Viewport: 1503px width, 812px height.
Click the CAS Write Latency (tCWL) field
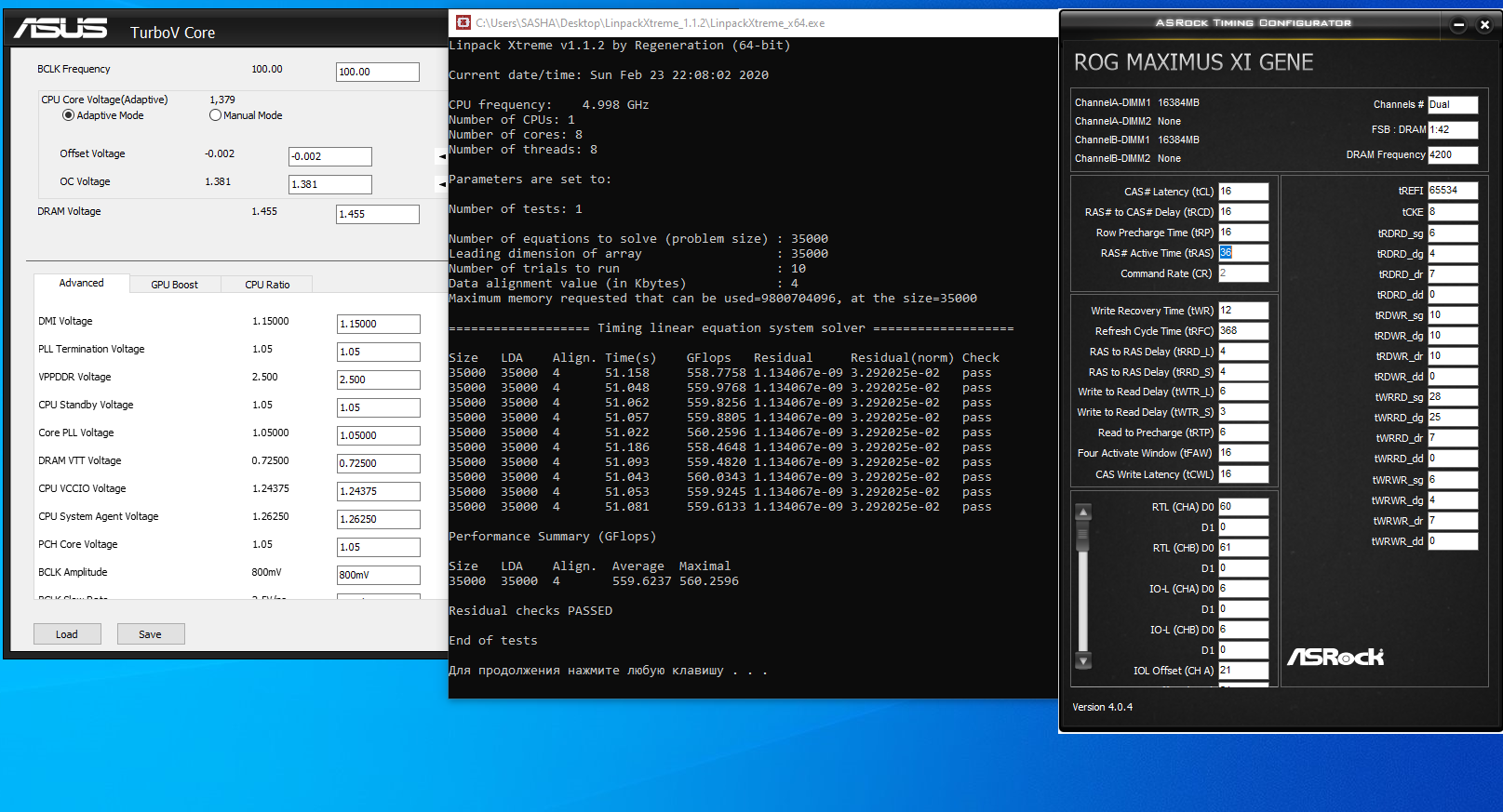pos(1243,474)
